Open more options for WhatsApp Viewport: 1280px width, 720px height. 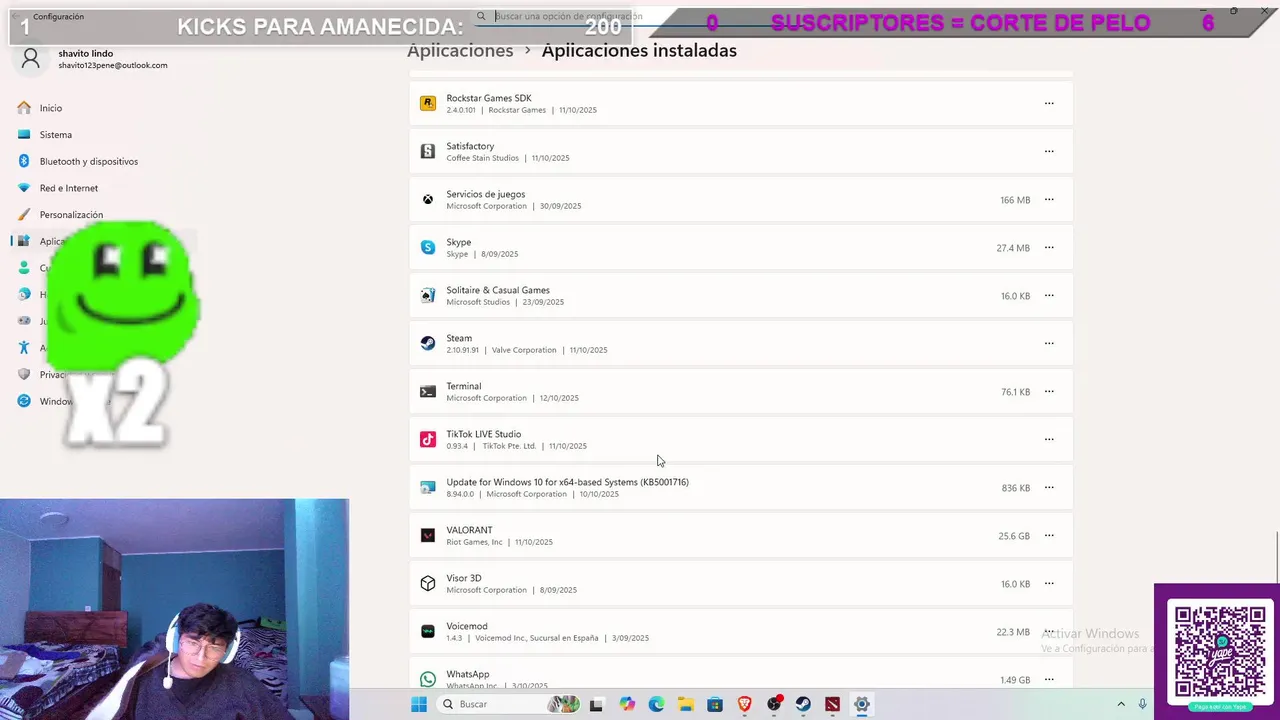click(1049, 679)
